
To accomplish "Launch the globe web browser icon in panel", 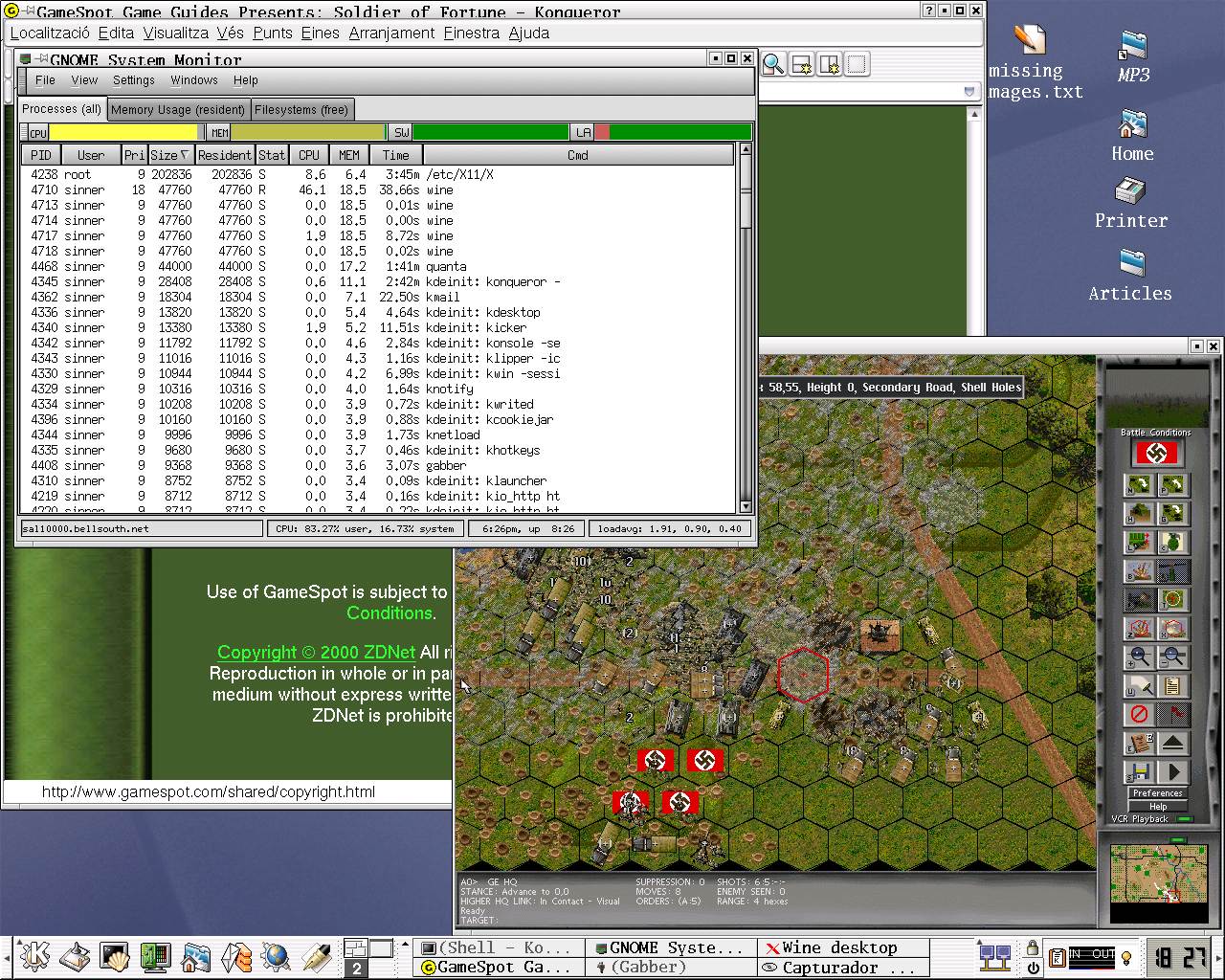I will [x=276, y=956].
